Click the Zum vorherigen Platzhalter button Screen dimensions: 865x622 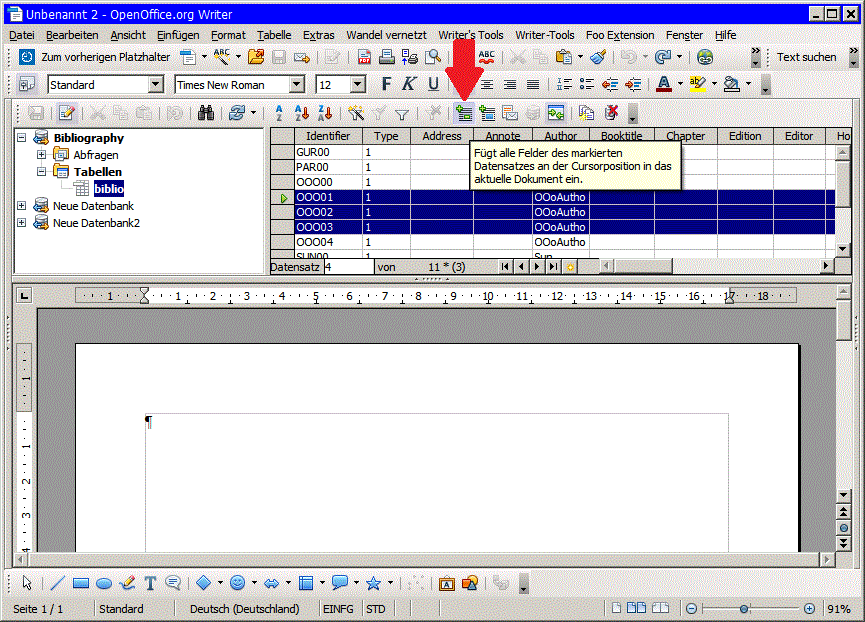(95, 57)
